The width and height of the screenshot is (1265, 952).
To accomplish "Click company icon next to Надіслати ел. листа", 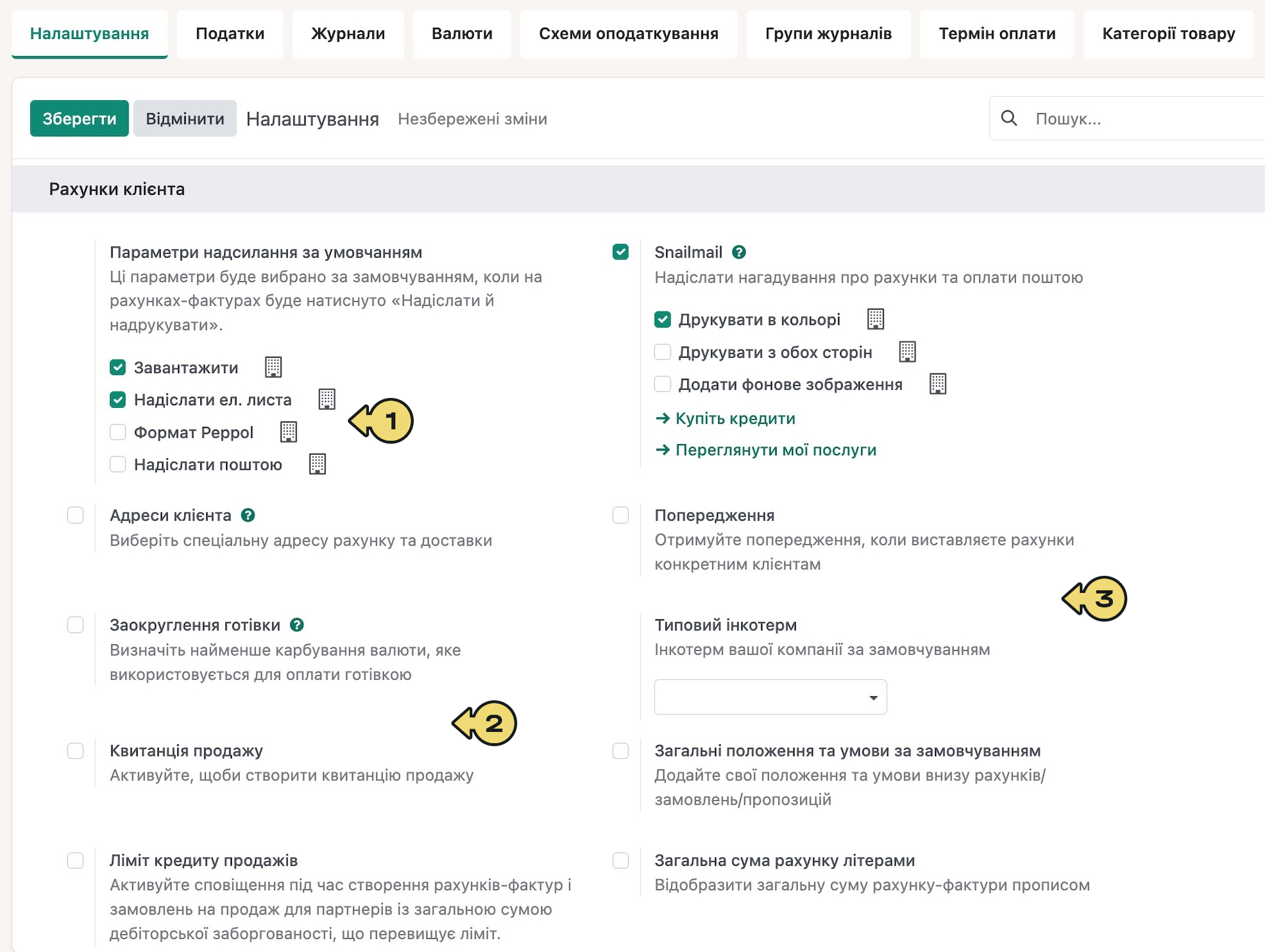I will [327, 399].
